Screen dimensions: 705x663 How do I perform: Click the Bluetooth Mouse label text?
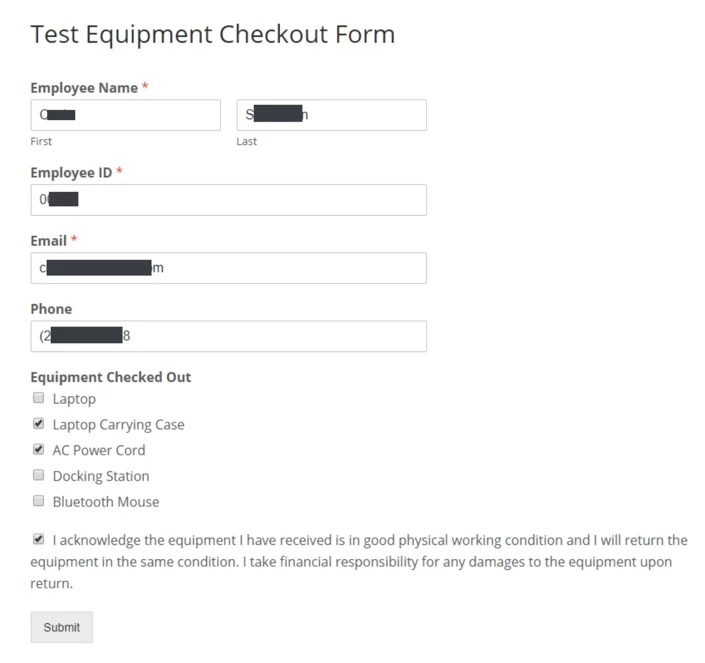click(x=106, y=502)
